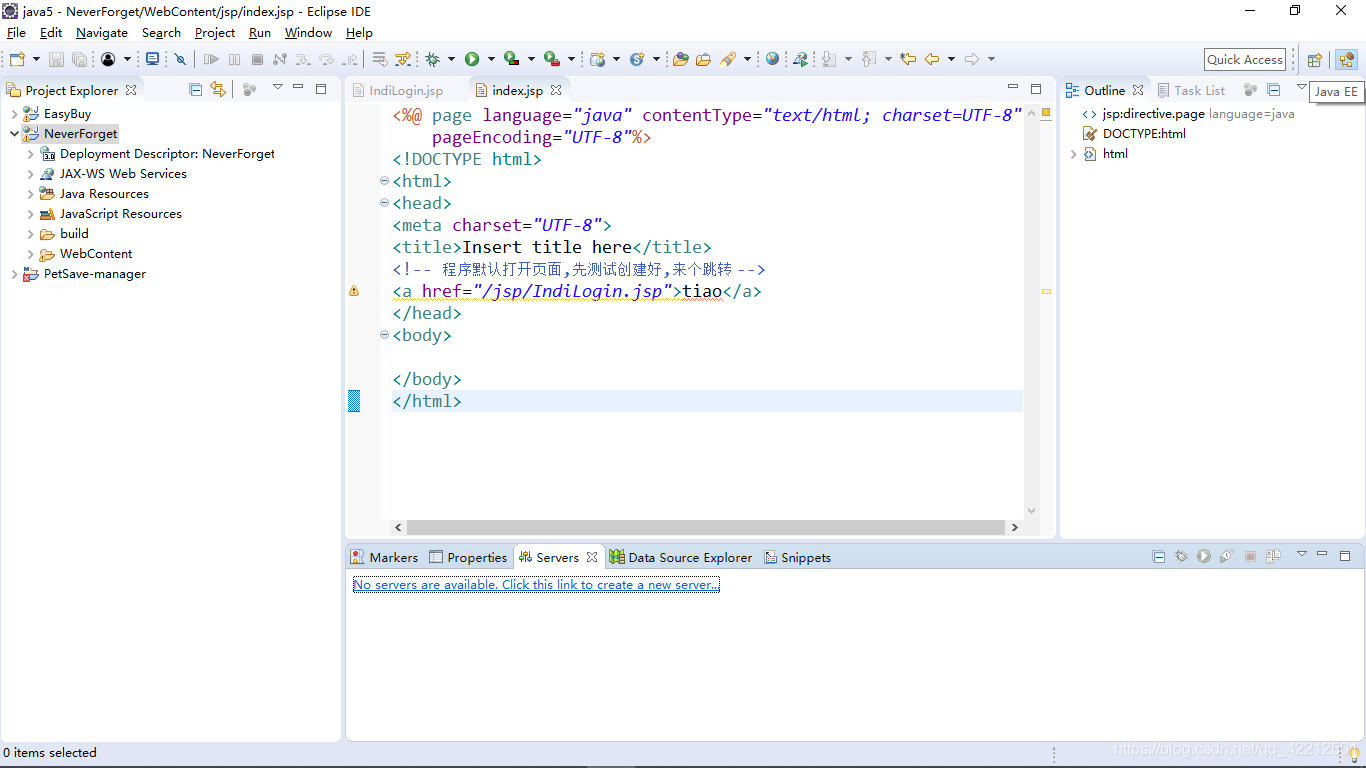This screenshot has height=768, width=1366.
Task: Close the index.jsp editor tab
Action: click(x=556, y=90)
